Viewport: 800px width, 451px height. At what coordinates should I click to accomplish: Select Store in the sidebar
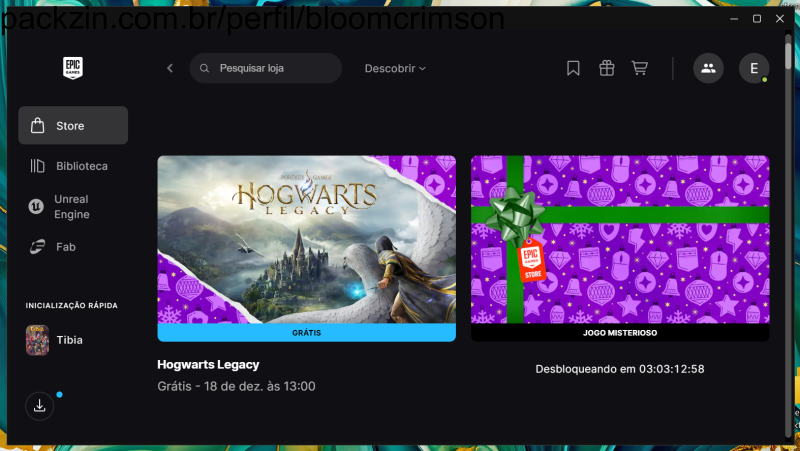tap(73, 126)
